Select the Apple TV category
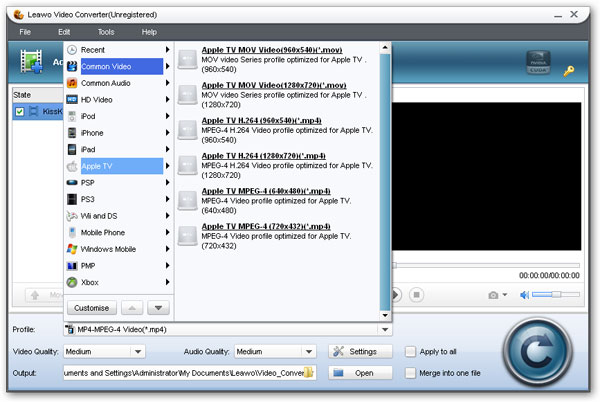Screen dimensions: 600x402 pyautogui.click(x=122, y=166)
